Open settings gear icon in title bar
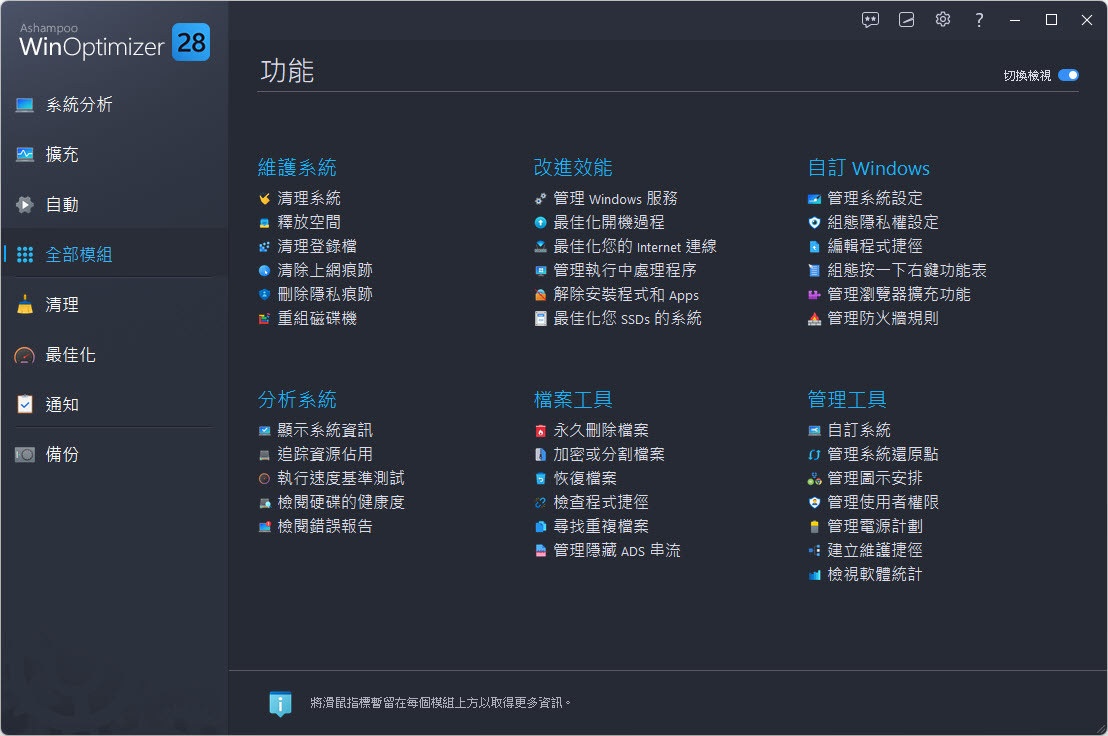1108x736 pixels. click(x=942, y=20)
